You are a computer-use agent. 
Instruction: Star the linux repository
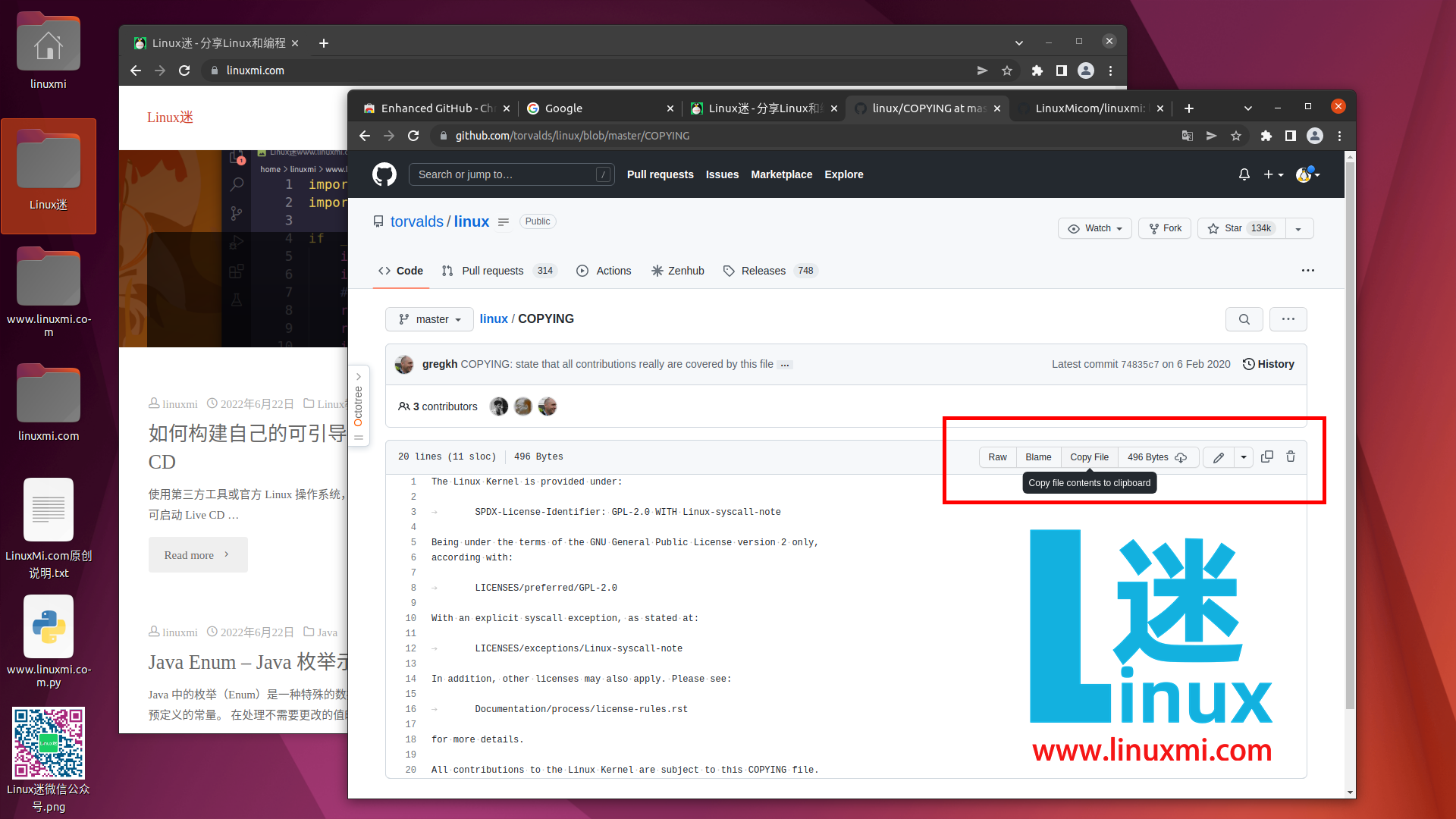(x=1241, y=228)
